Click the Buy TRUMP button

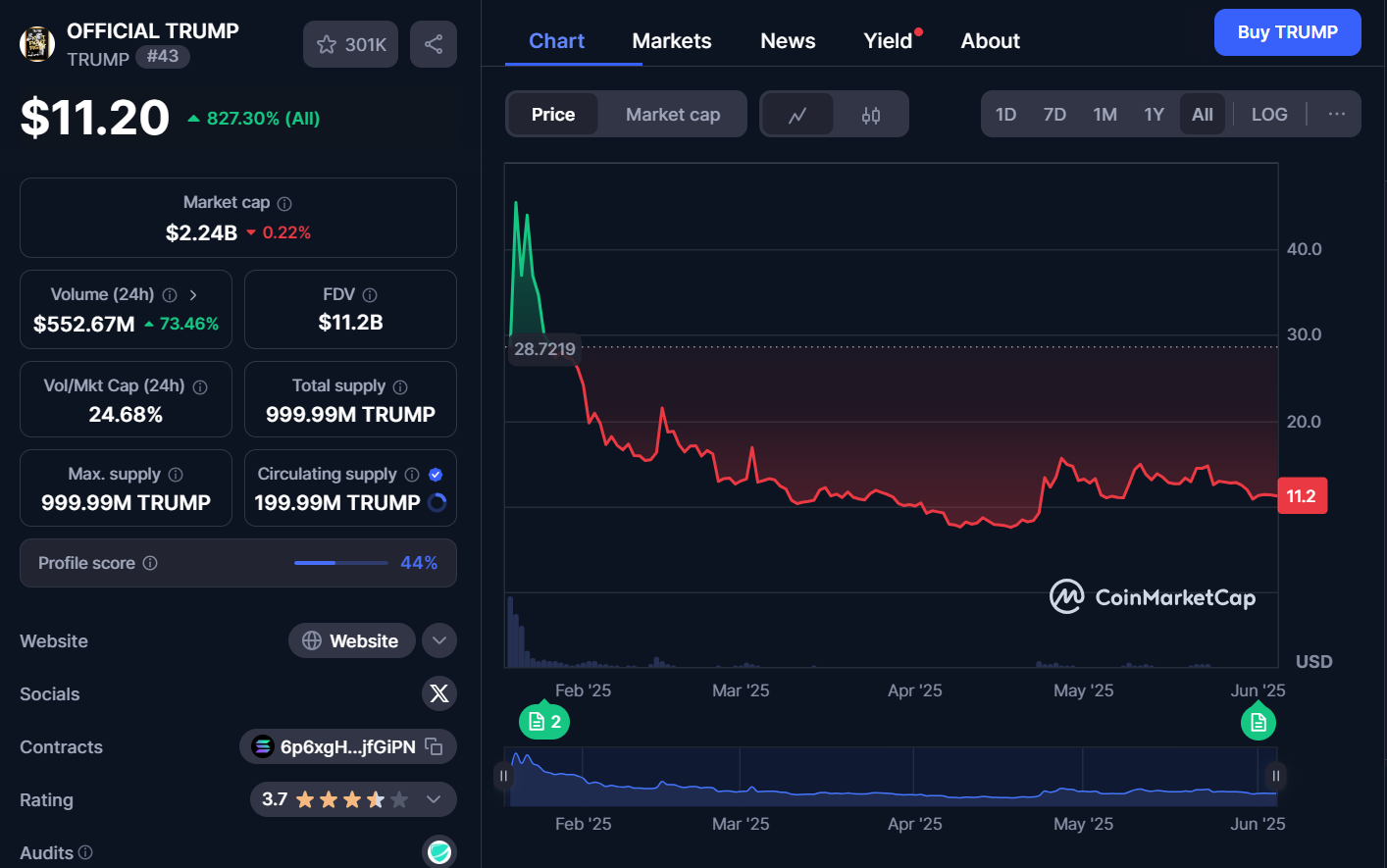point(1287,32)
